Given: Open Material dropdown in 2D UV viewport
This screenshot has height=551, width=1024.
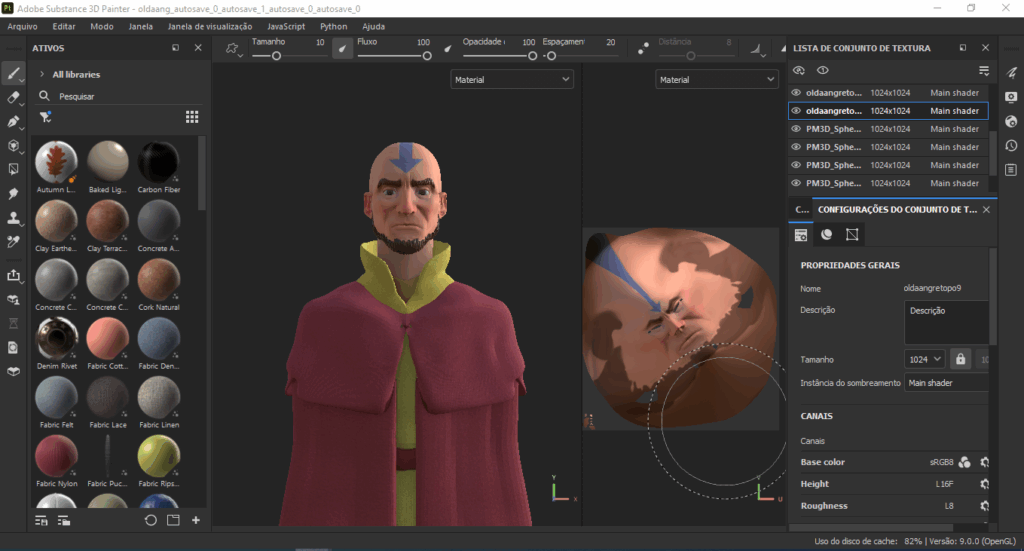Looking at the screenshot, I should (x=716, y=80).
